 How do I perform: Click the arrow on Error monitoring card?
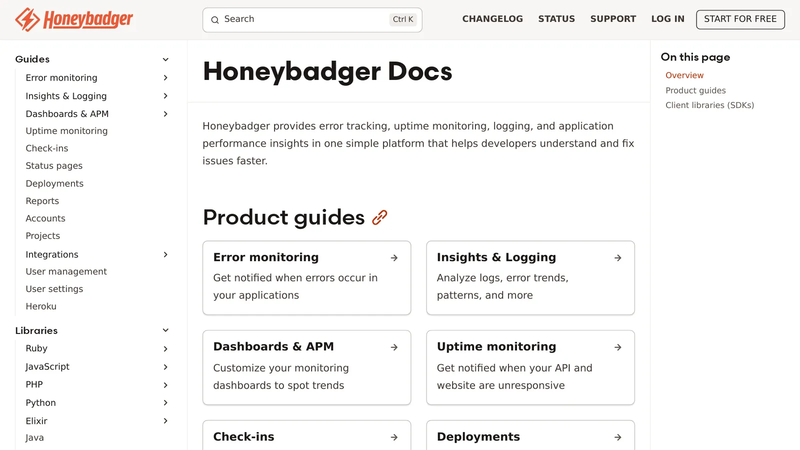(x=394, y=258)
